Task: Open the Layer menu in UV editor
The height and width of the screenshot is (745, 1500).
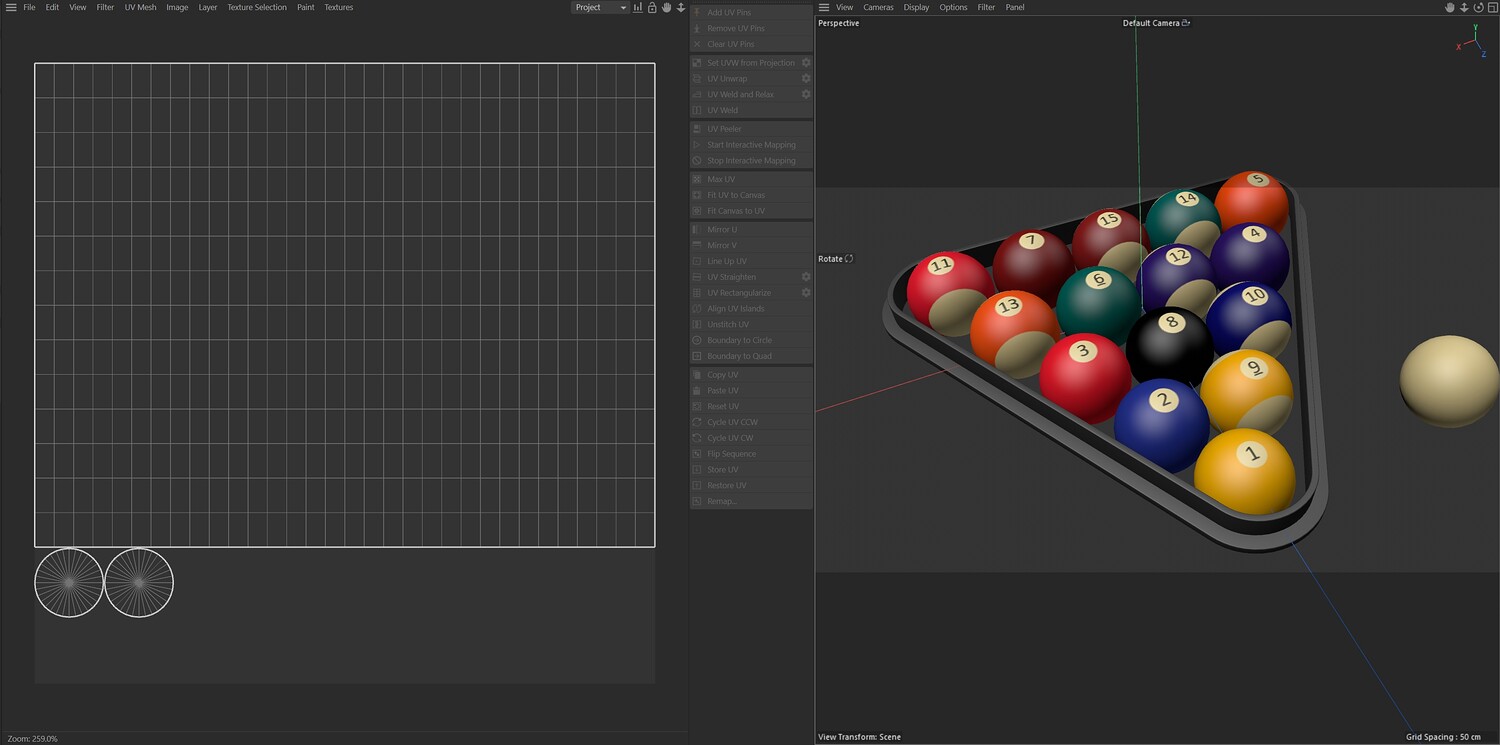Action: point(208,7)
